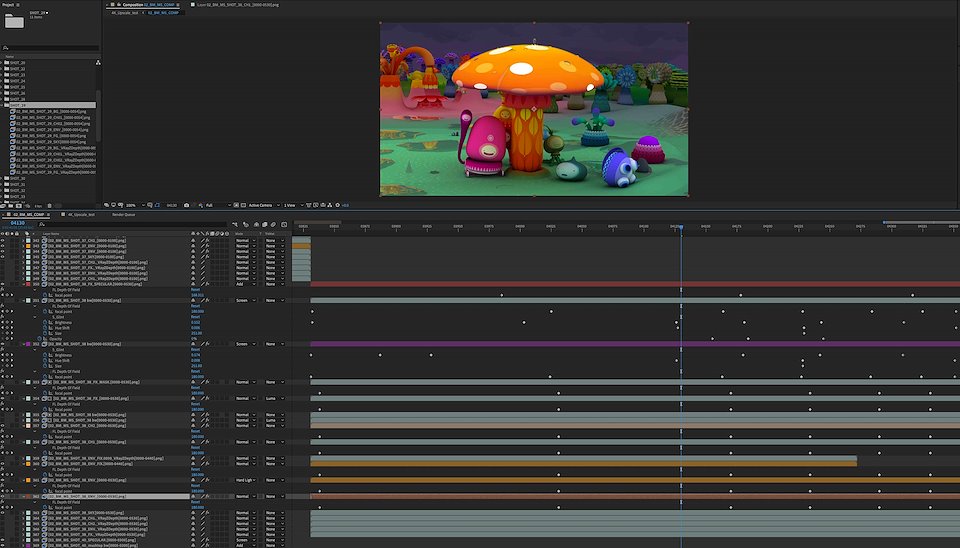This screenshot has height=548, width=960.
Task: Toggle Opacity stopwatch on layer 351
Action: pyautogui.click(x=39, y=339)
